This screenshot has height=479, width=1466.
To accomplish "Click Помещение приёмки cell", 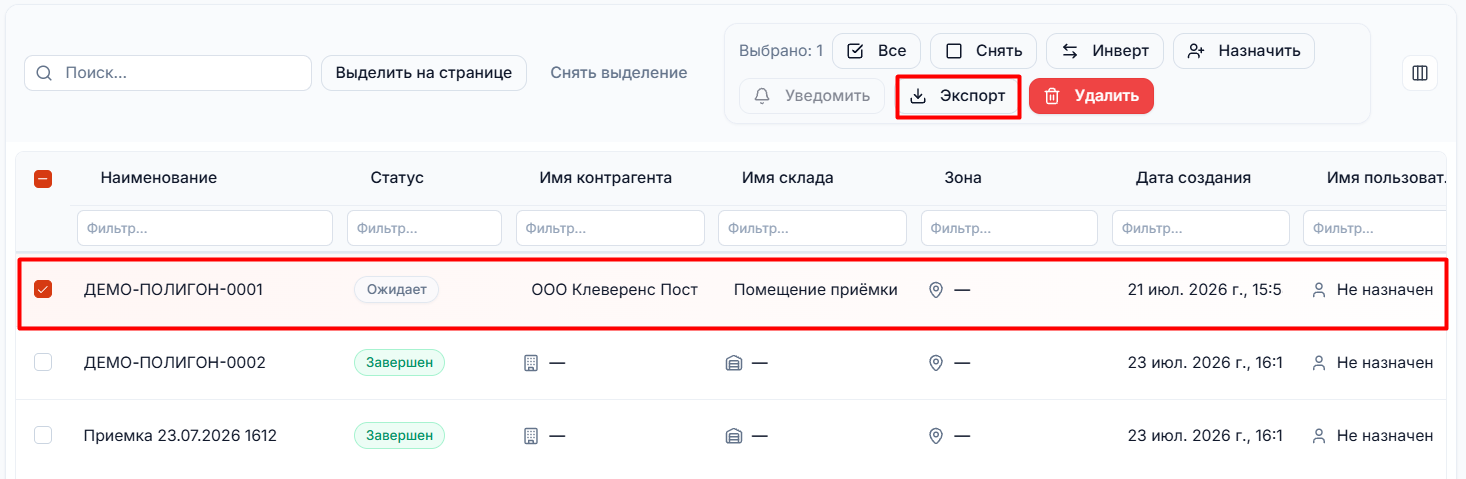I will tap(816, 290).
